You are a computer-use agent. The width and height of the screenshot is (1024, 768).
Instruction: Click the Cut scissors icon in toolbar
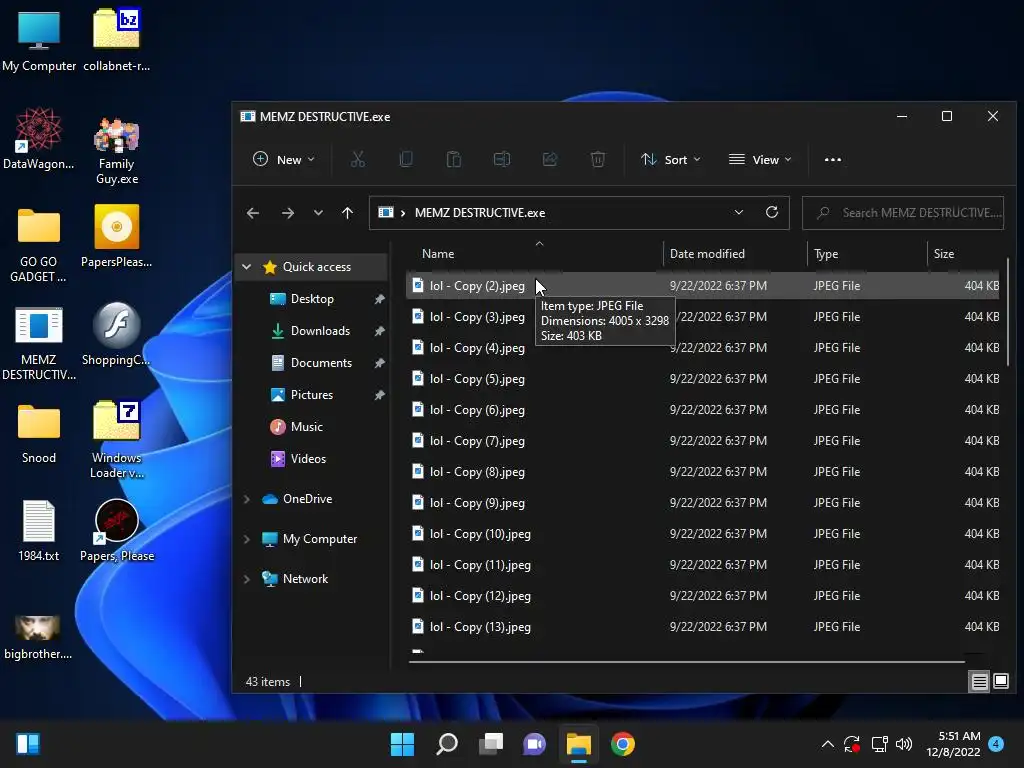(x=358, y=159)
